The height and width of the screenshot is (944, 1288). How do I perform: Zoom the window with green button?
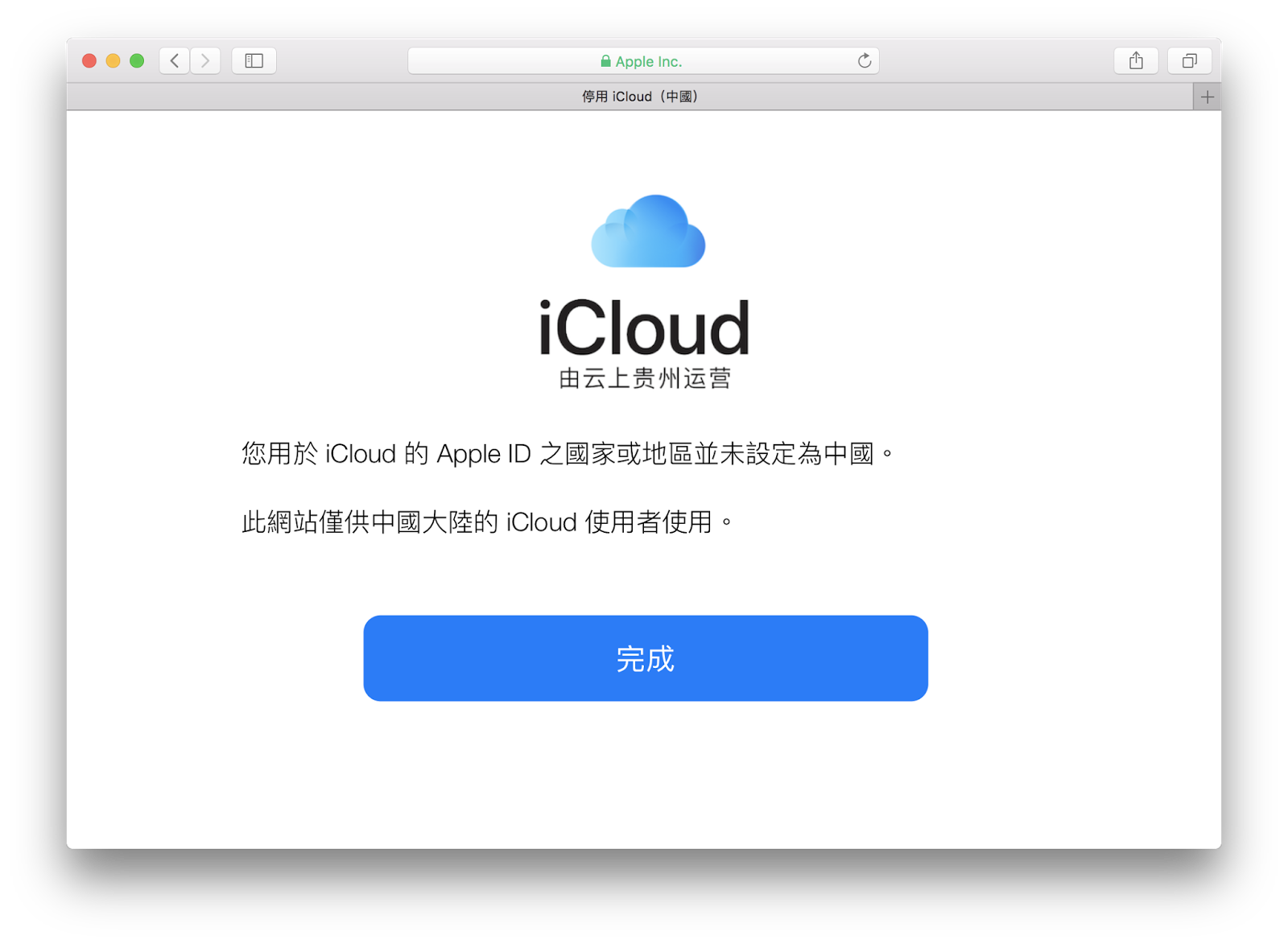click(137, 61)
